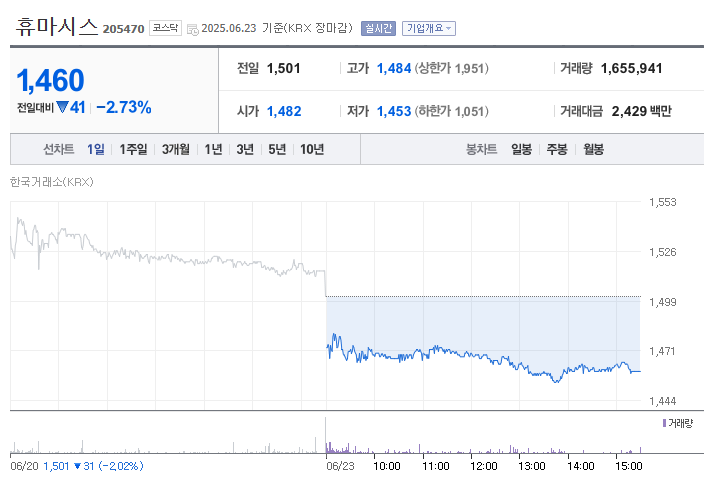The height and width of the screenshot is (485, 704).
Task: Click the stock code 205470
Action: click(123, 29)
